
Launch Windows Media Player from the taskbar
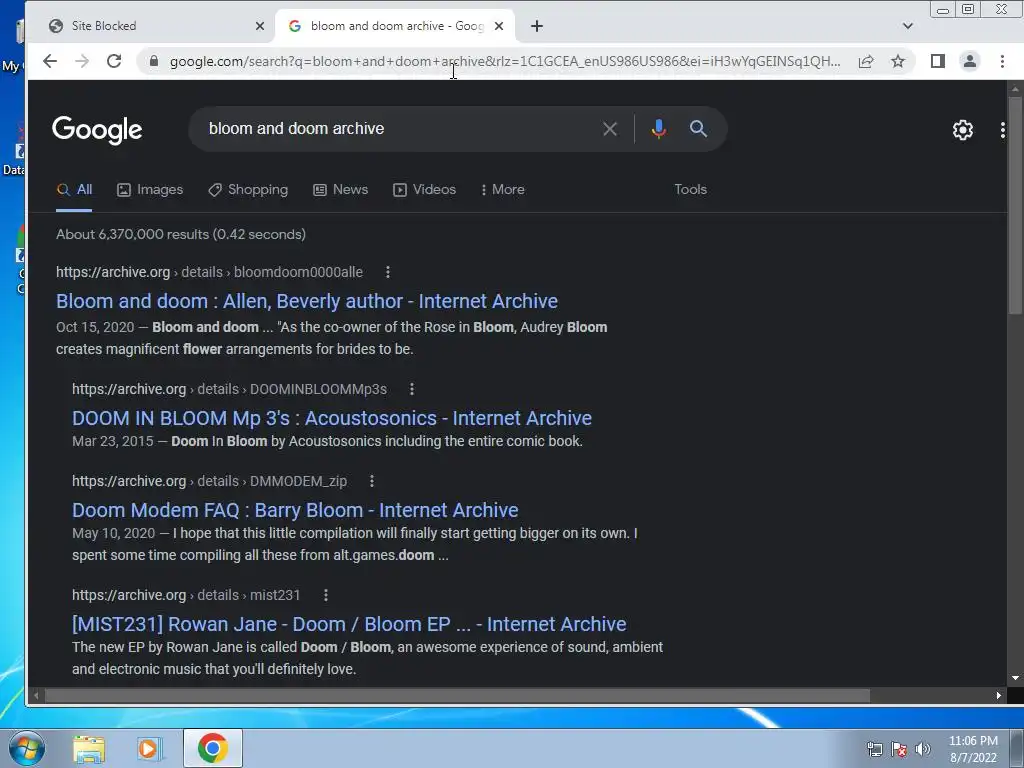point(149,748)
